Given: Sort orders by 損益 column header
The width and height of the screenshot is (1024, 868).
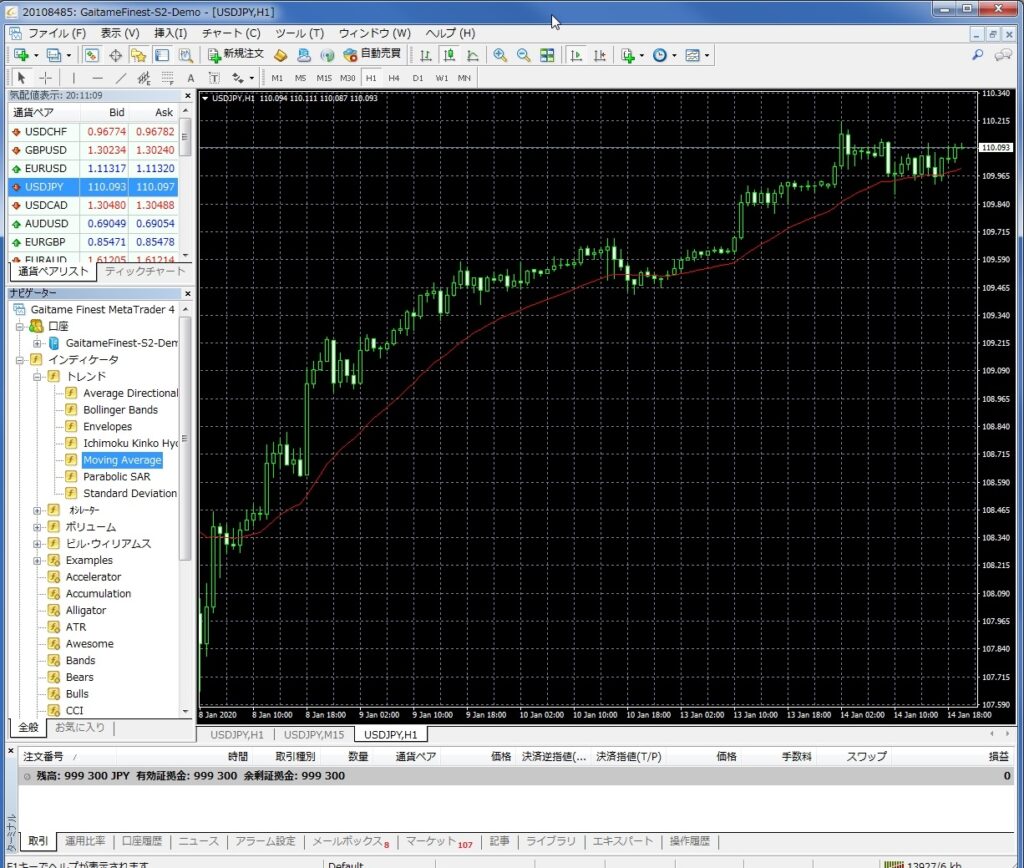Looking at the screenshot, I should pyautogui.click(x=999, y=756).
